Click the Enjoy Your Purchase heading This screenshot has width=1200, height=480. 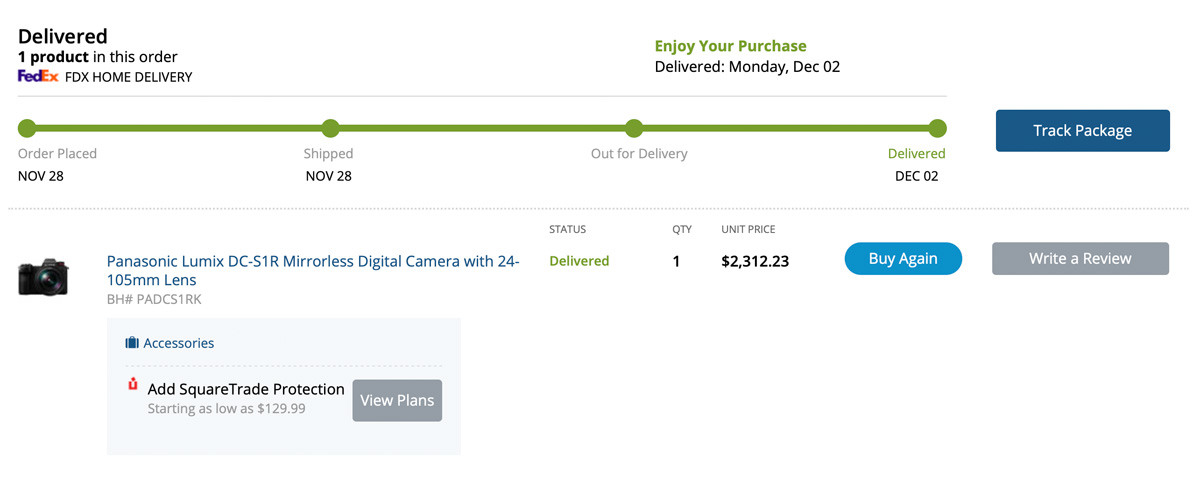[730, 46]
